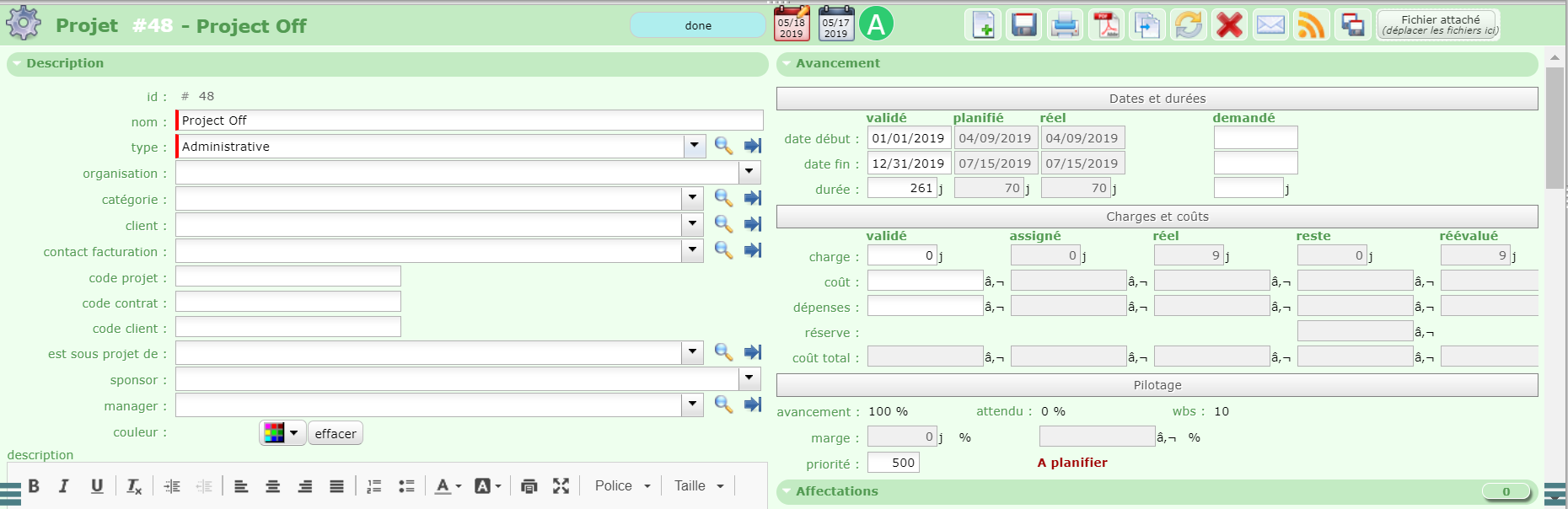This screenshot has width=1568, height=509.
Task: Toggle underline in the description editor
Action: (x=97, y=486)
